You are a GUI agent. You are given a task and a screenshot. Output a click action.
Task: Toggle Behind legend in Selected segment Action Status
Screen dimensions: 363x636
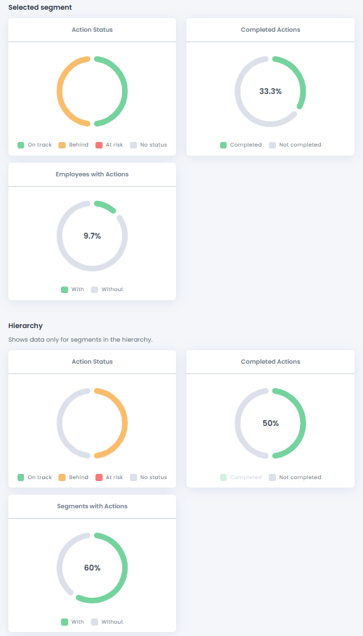pos(73,145)
